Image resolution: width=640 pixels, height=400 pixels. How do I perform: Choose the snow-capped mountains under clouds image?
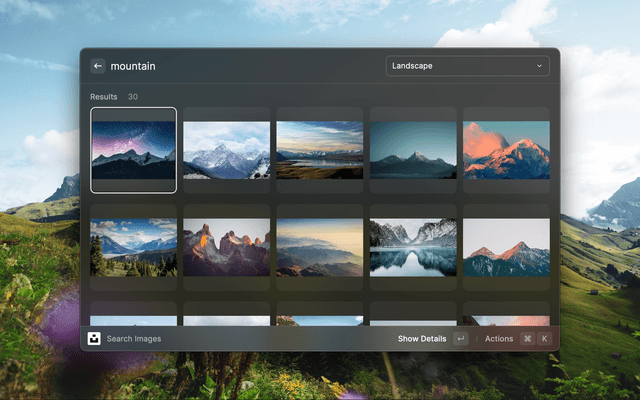[227, 150]
